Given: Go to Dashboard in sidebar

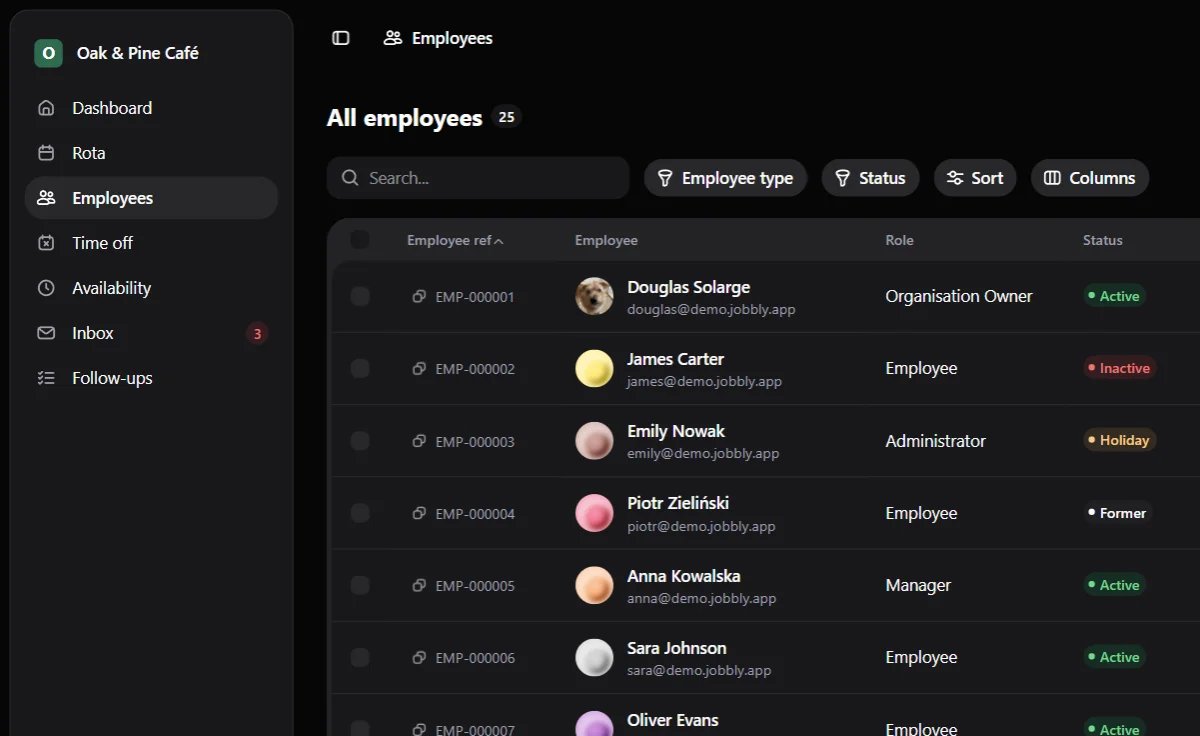Looking at the screenshot, I should [x=151, y=108].
